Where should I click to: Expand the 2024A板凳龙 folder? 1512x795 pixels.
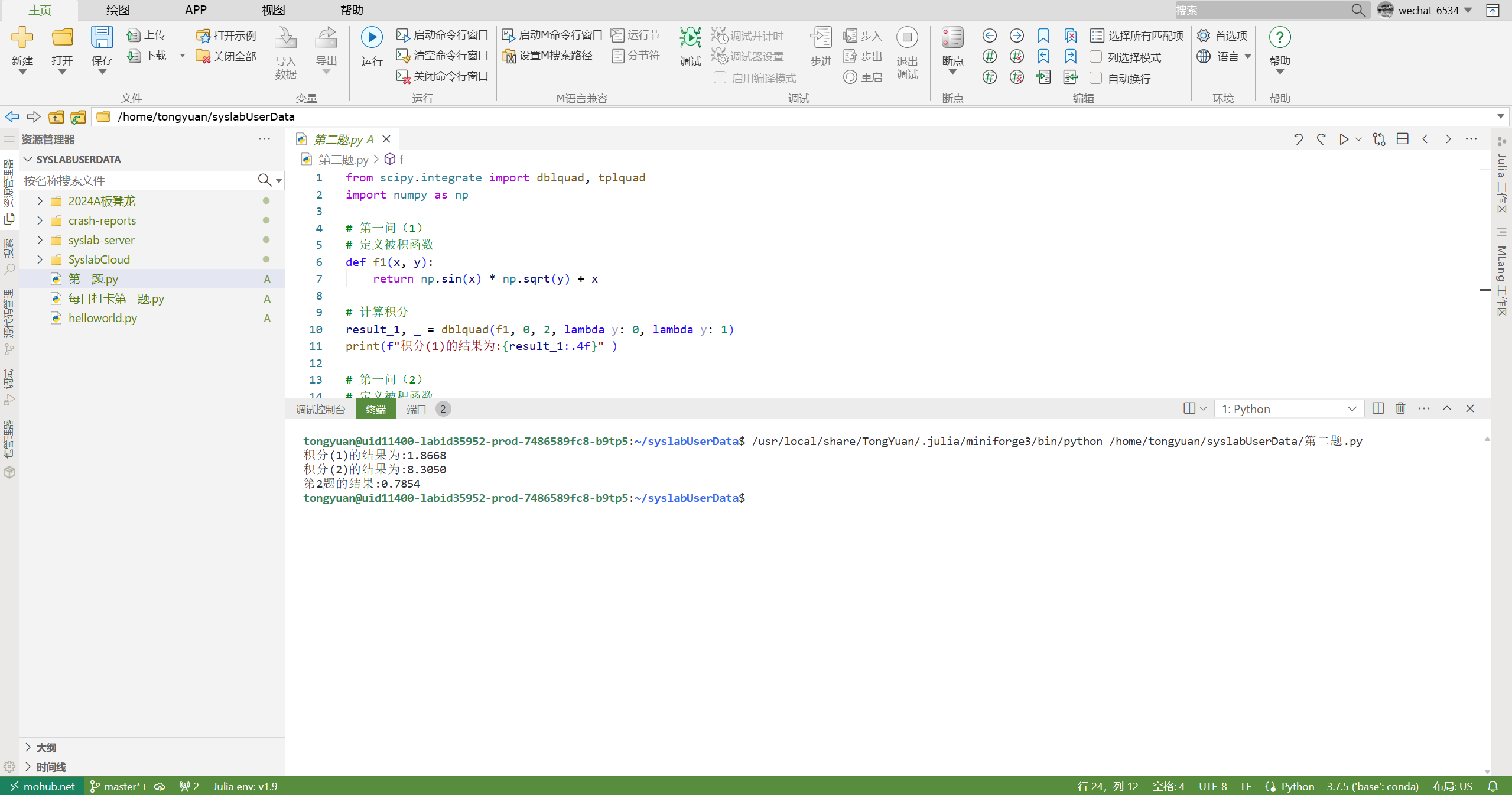[x=40, y=201]
